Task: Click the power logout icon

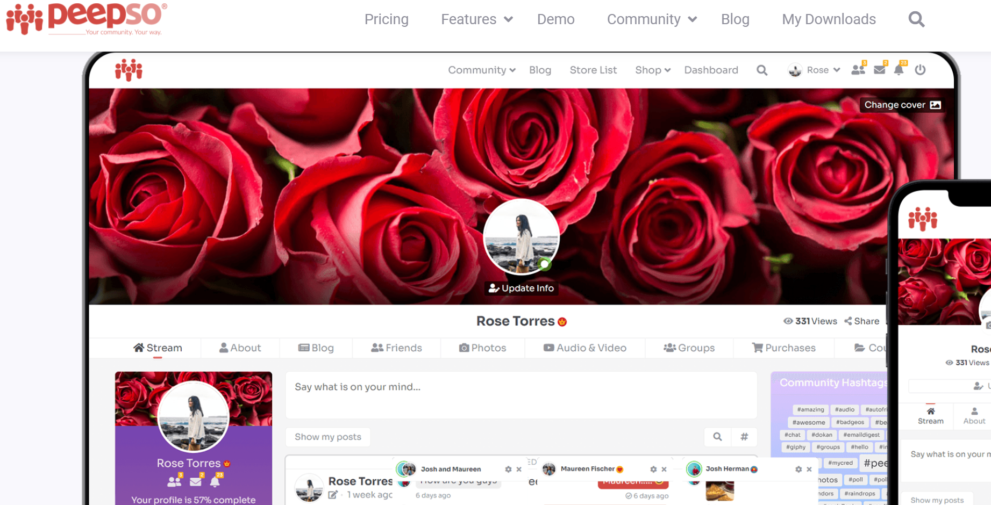Action: click(x=920, y=70)
